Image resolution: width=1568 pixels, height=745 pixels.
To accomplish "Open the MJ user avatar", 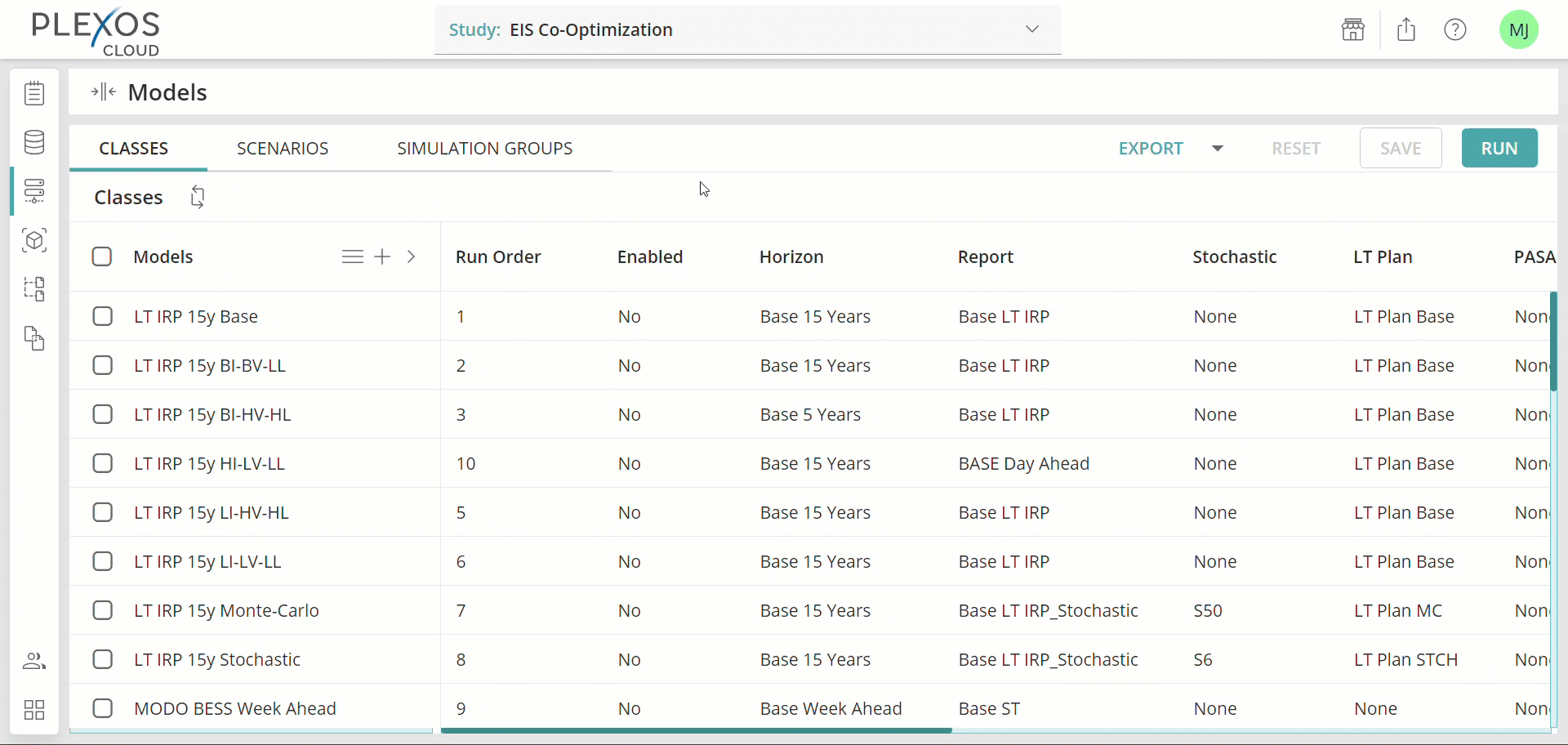I will tap(1519, 29).
